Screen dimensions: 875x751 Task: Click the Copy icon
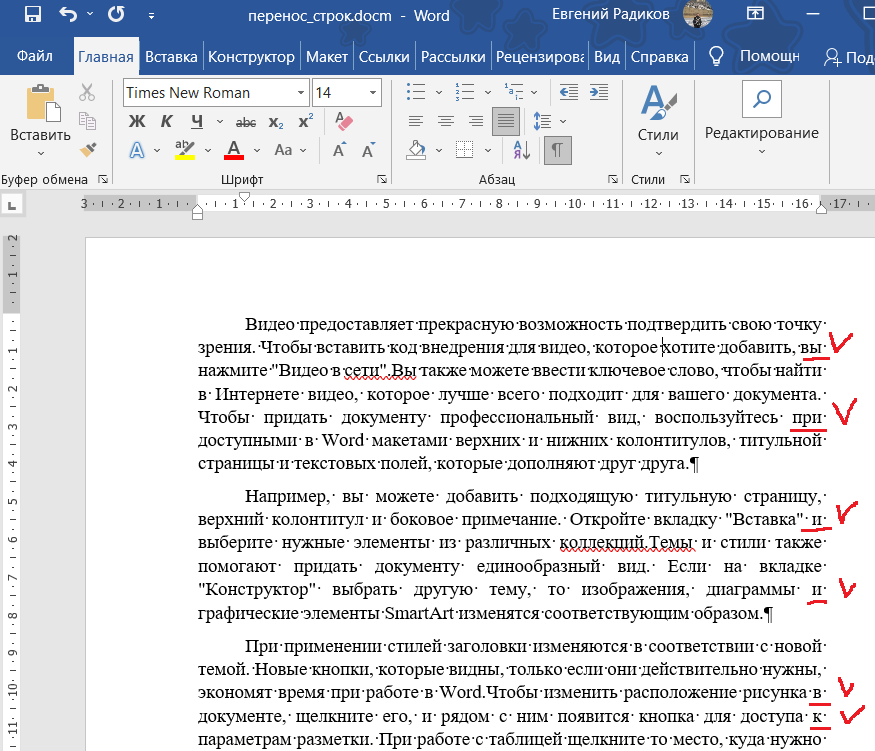coord(87,121)
